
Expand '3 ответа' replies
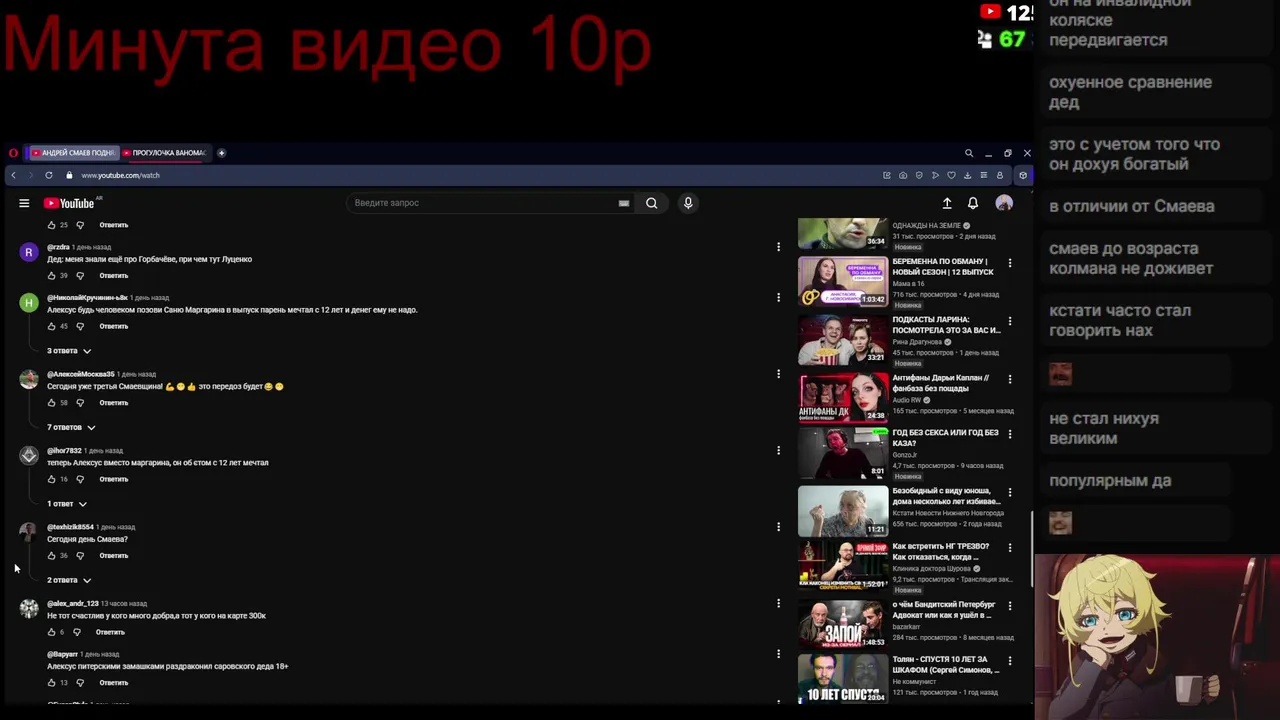(x=69, y=351)
